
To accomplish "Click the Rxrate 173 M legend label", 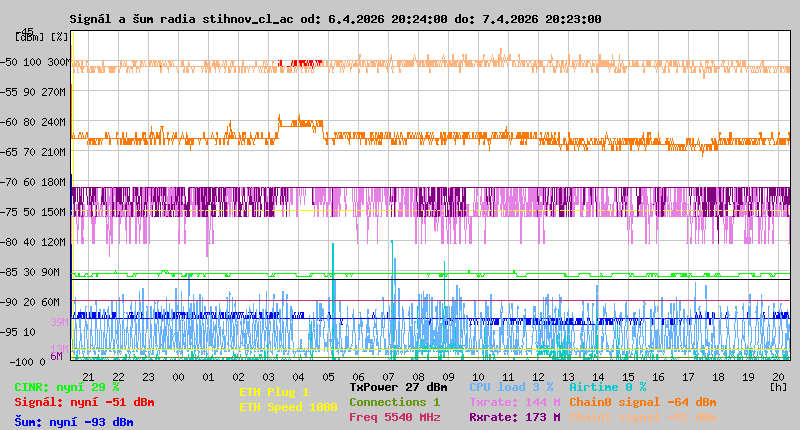I will 514,417.
